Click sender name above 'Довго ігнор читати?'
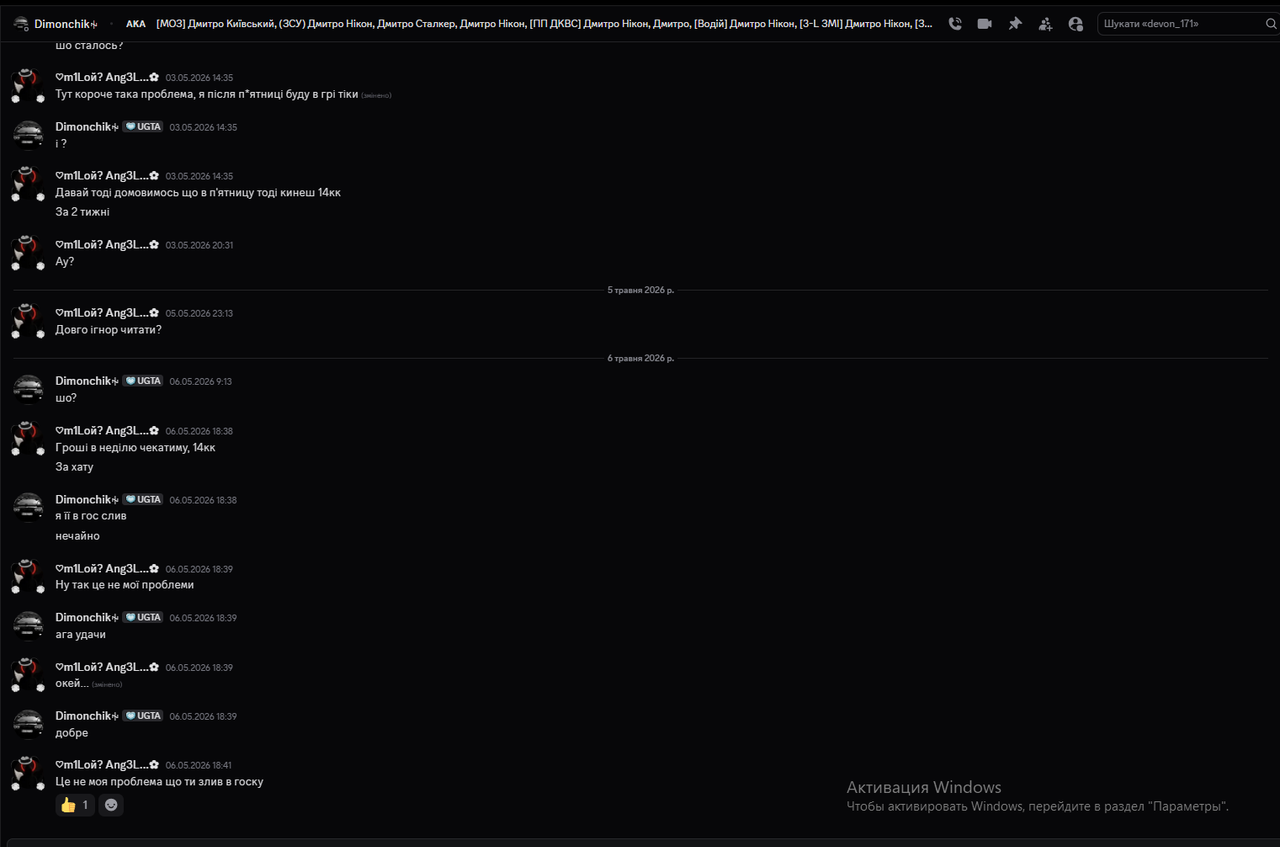This screenshot has width=1280, height=847. pyautogui.click(x=107, y=313)
